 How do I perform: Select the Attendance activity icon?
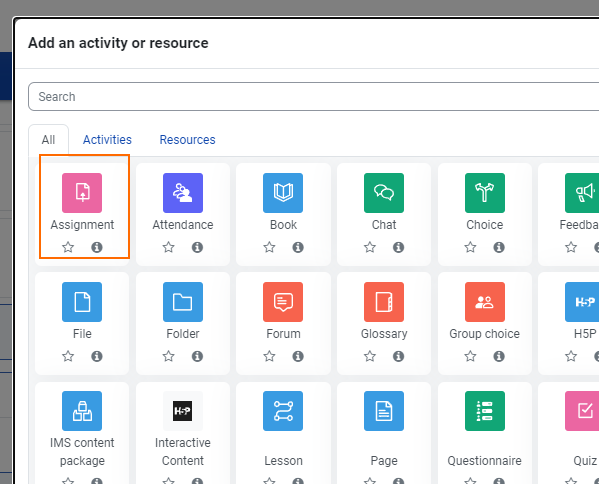tap(183, 193)
